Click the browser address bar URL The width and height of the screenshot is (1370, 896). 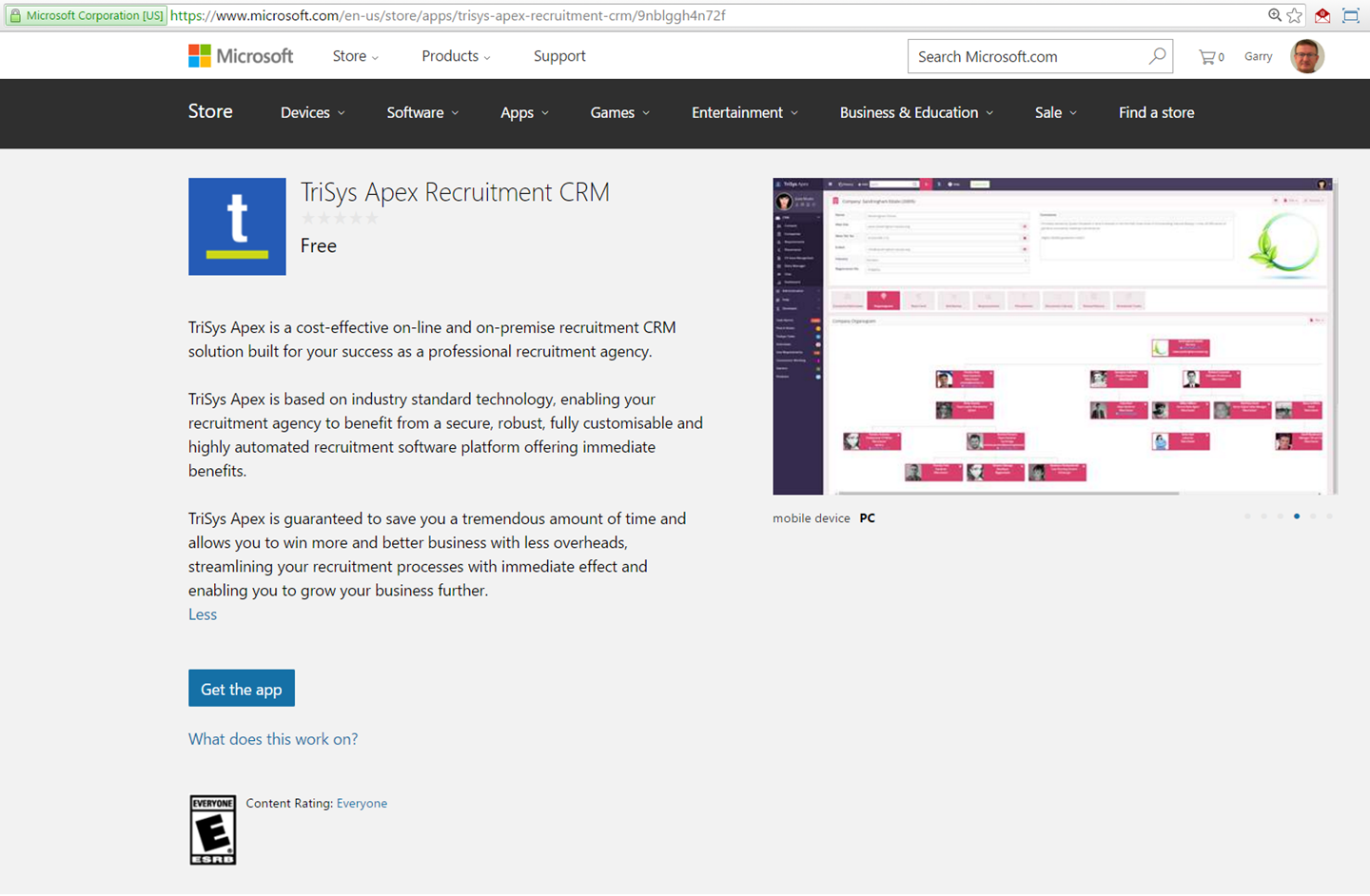coord(447,15)
